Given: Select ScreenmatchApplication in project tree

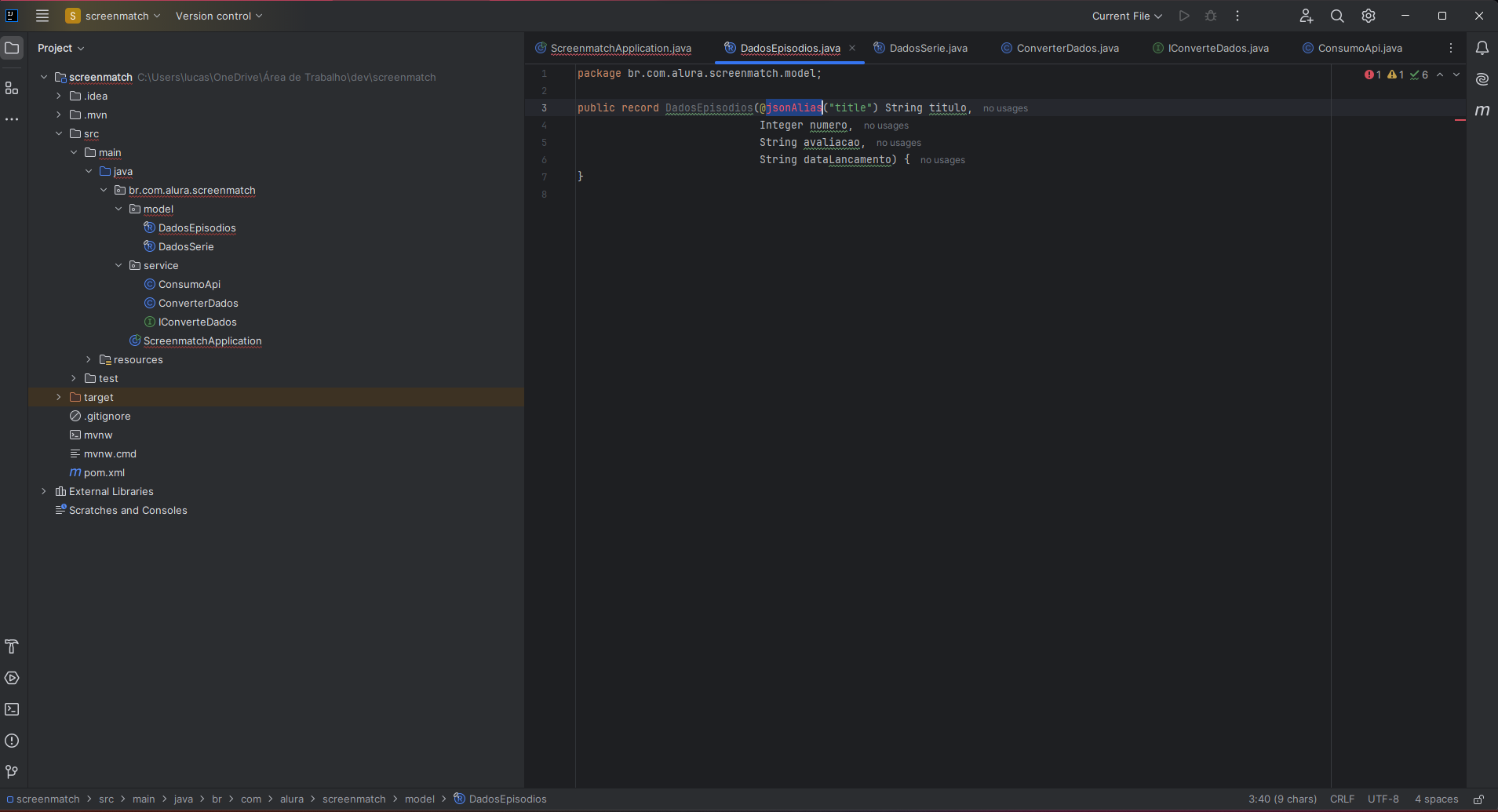Looking at the screenshot, I should 202,340.
